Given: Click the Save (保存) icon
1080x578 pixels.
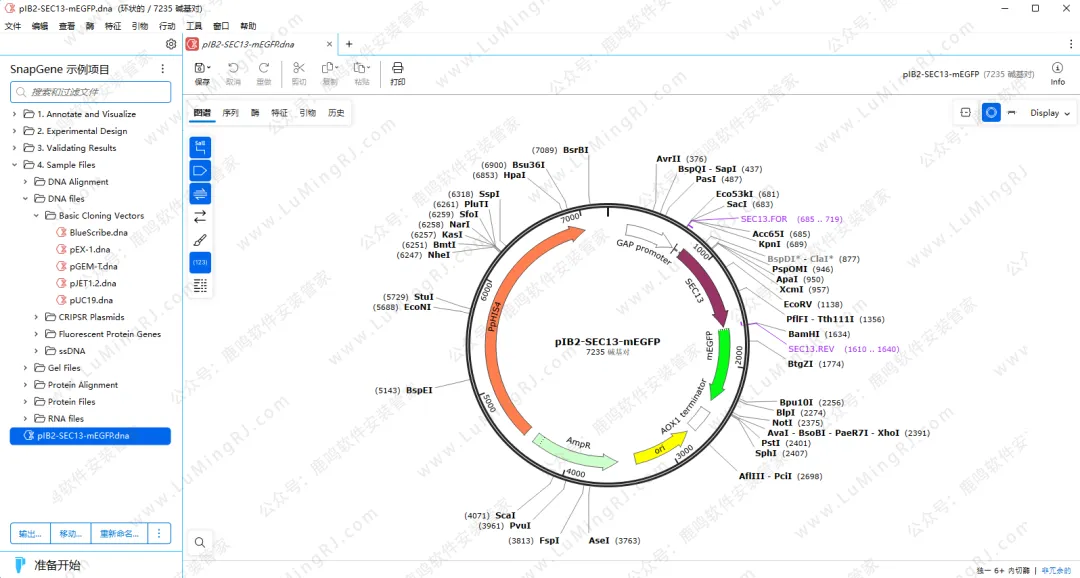Looking at the screenshot, I should click(202, 72).
